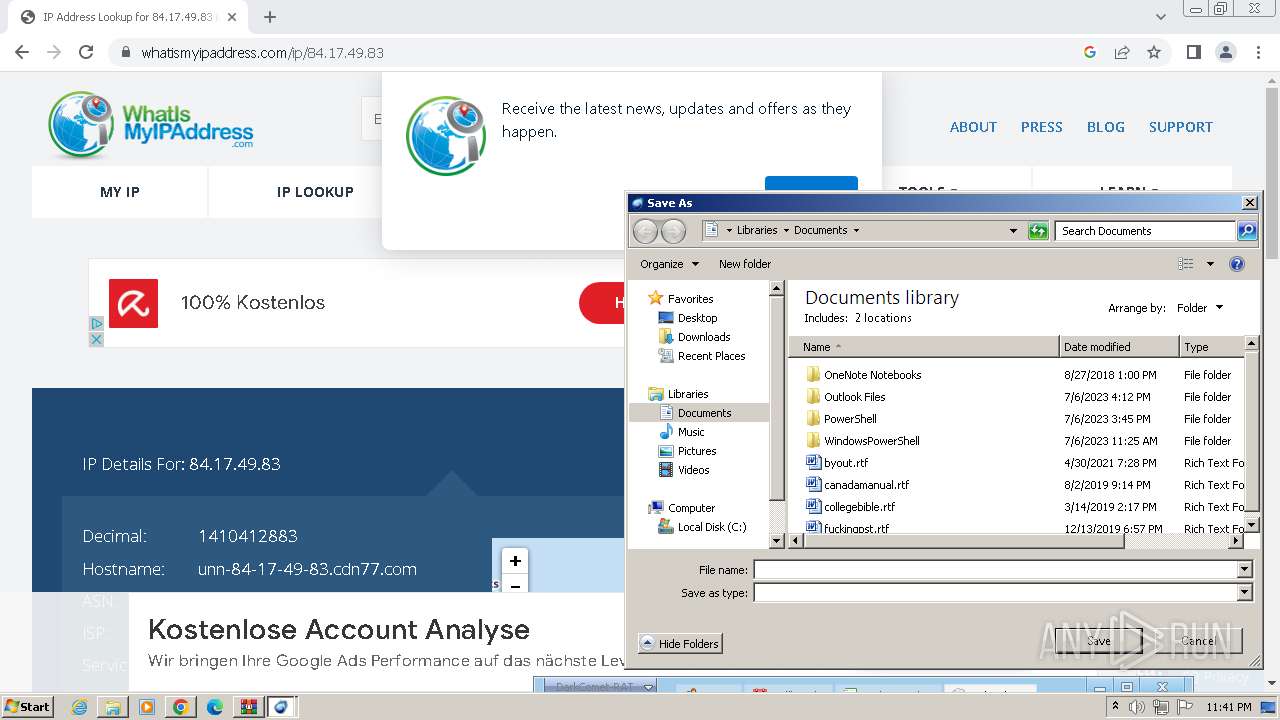The height and width of the screenshot is (720, 1280).
Task: Go back in the Save As dialog
Action: click(x=646, y=231)
